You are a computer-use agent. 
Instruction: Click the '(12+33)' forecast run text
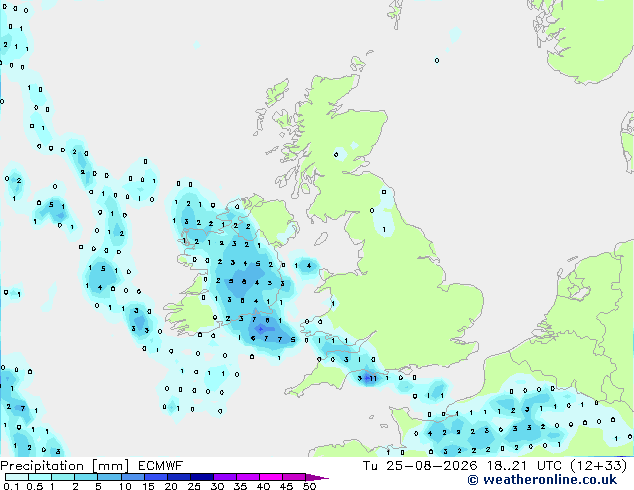[598, 466]
